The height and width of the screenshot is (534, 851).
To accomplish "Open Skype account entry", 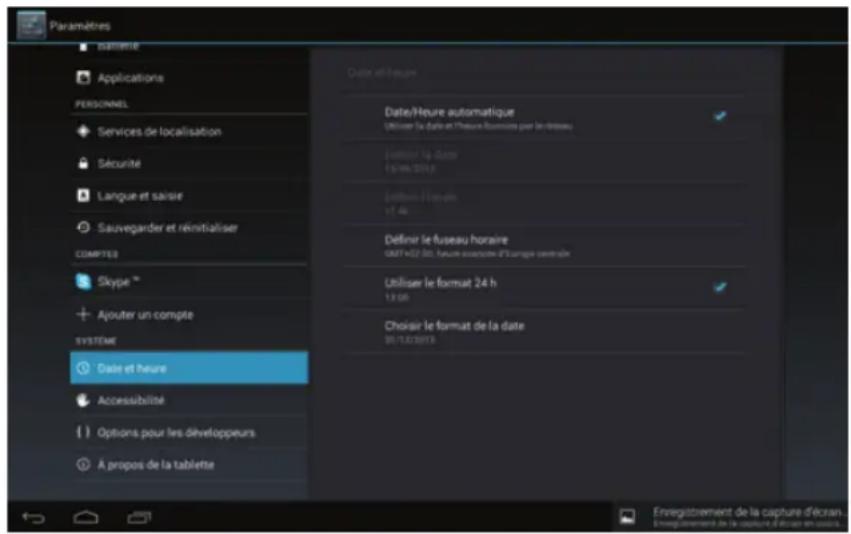I will pos(189,282).
